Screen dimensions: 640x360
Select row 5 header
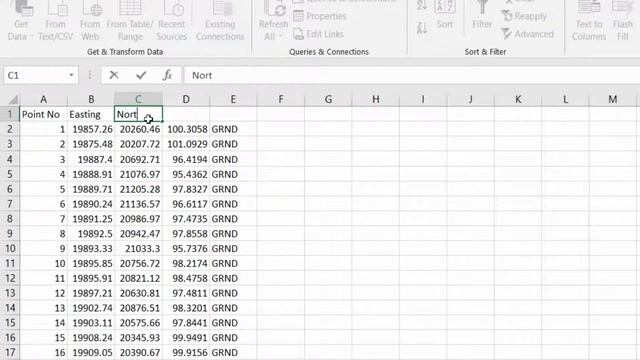pos(10,174)
